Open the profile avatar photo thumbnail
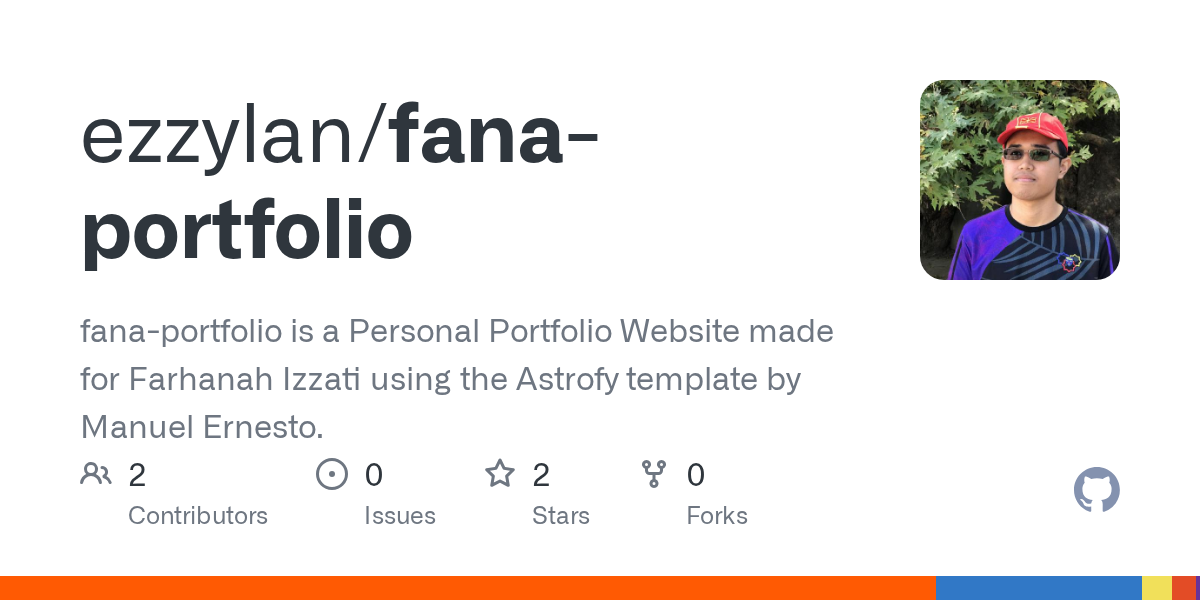This screenshot has width=1200, height=600. [x=1020, y=180]
